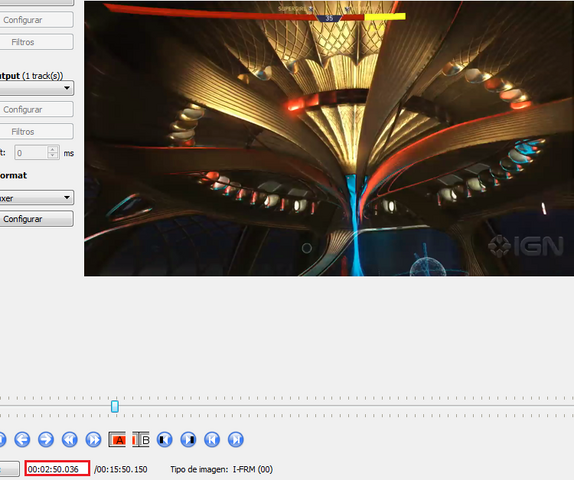Click the 'Tipo de imagen: I-FRM (00)' label
Screen dimensions: 574x480
pos(221,469)
